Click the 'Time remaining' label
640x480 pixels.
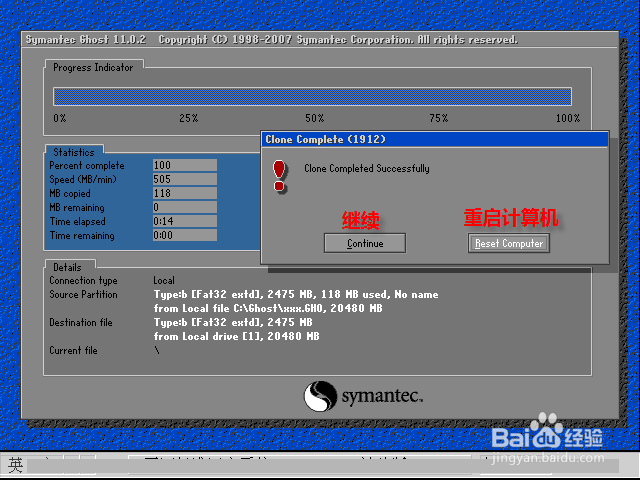[x=82, y=236]
